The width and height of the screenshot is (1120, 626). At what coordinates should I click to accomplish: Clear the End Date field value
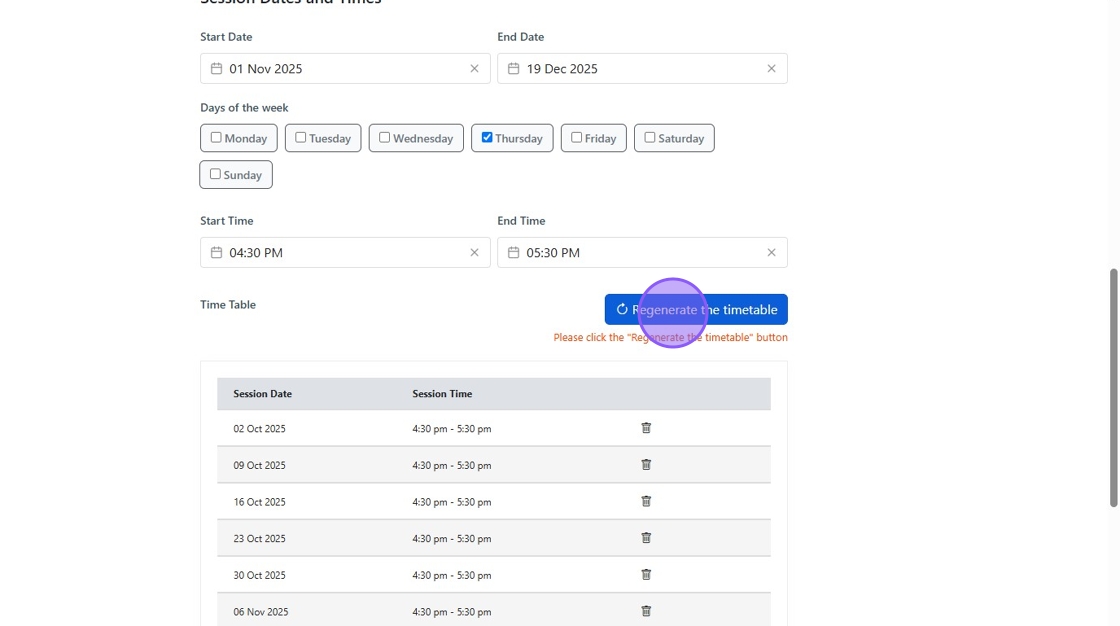[771, 69]
